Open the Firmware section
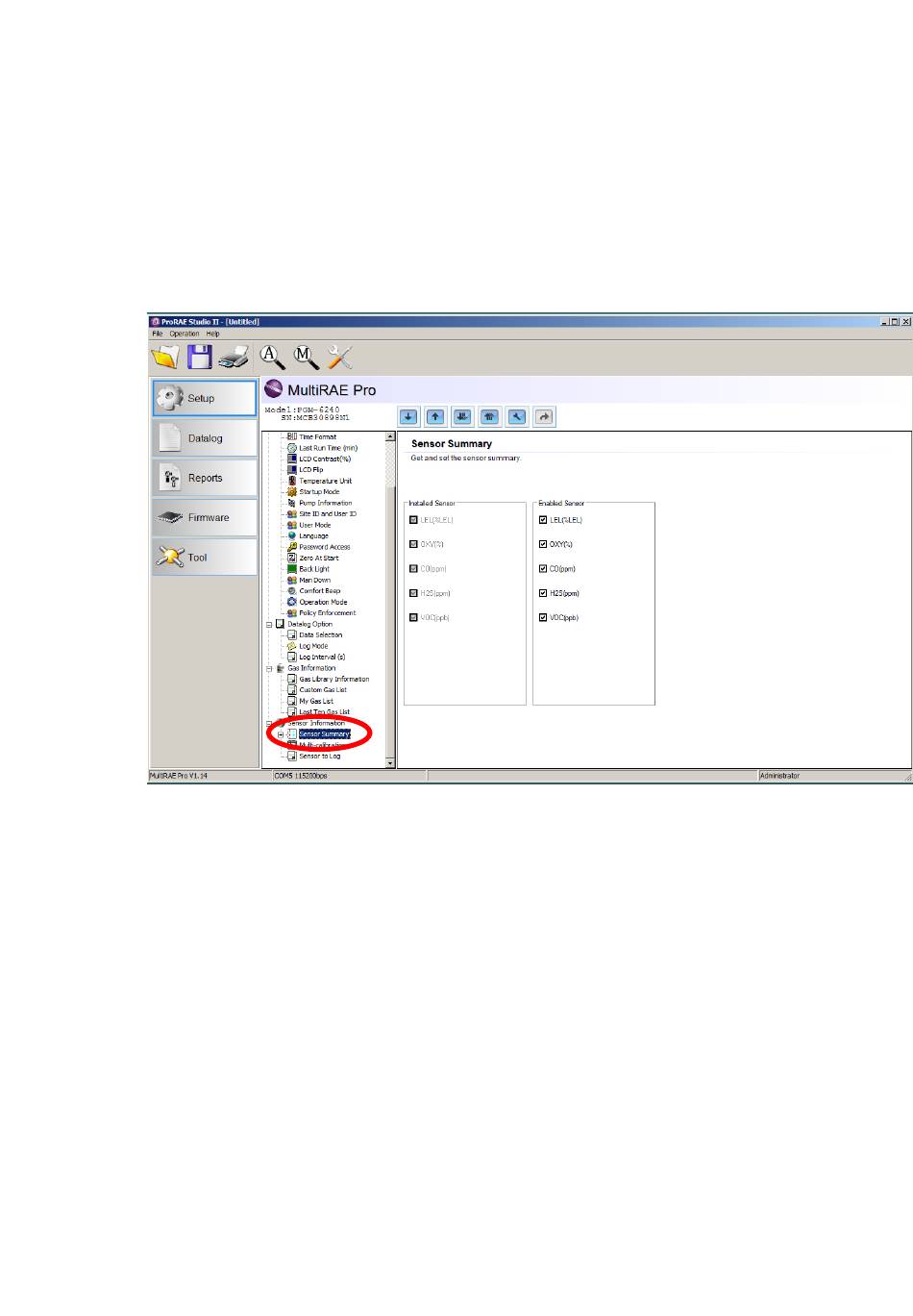 205,517
